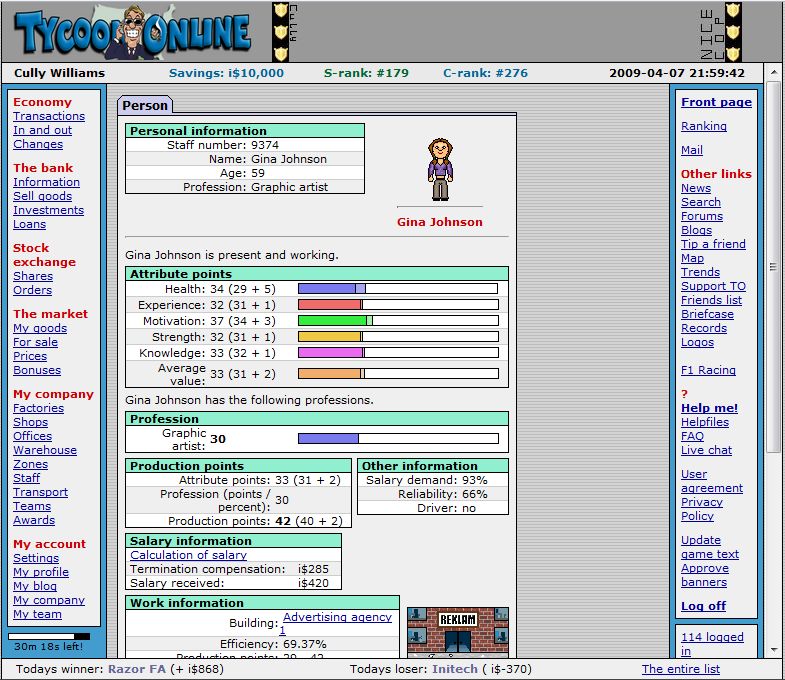Screen dimensions: 785x680
Task: Go to Advertising agency 1 building link
Action: click(337, 623)
